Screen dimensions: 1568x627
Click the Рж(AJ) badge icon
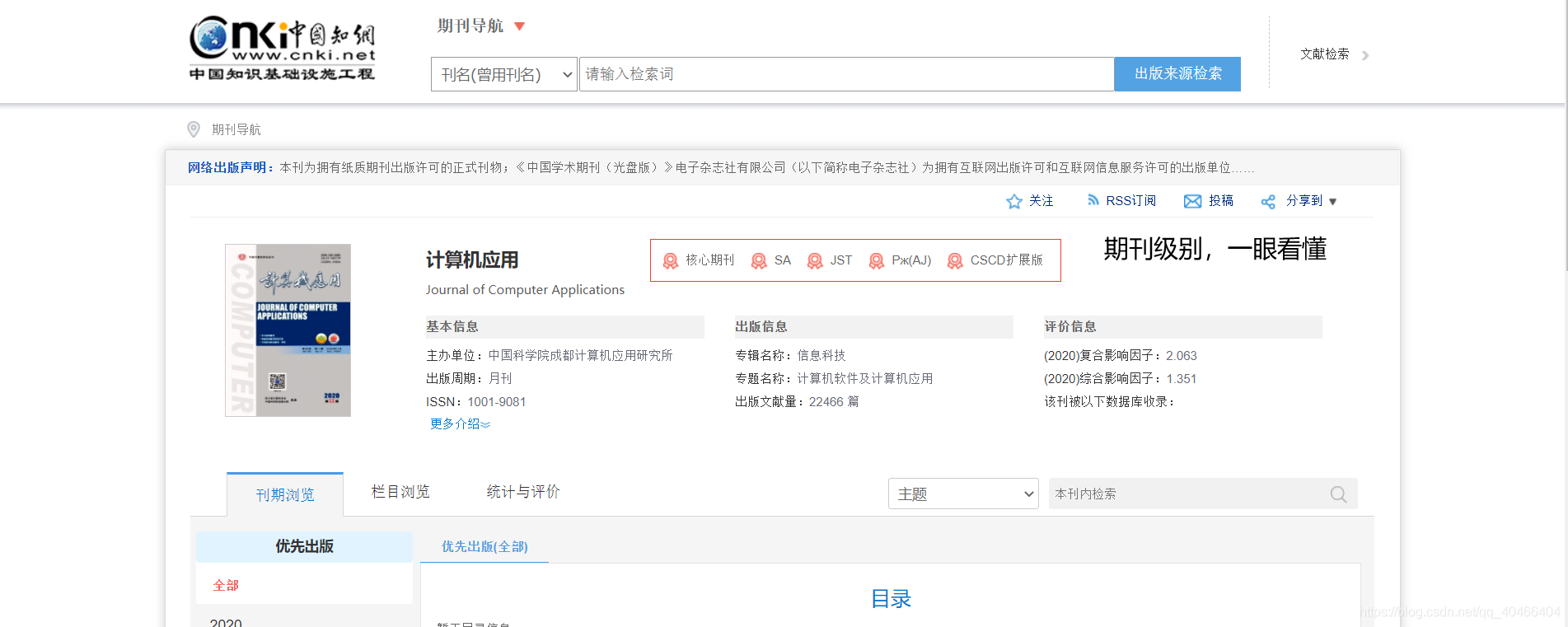(877, 261)
